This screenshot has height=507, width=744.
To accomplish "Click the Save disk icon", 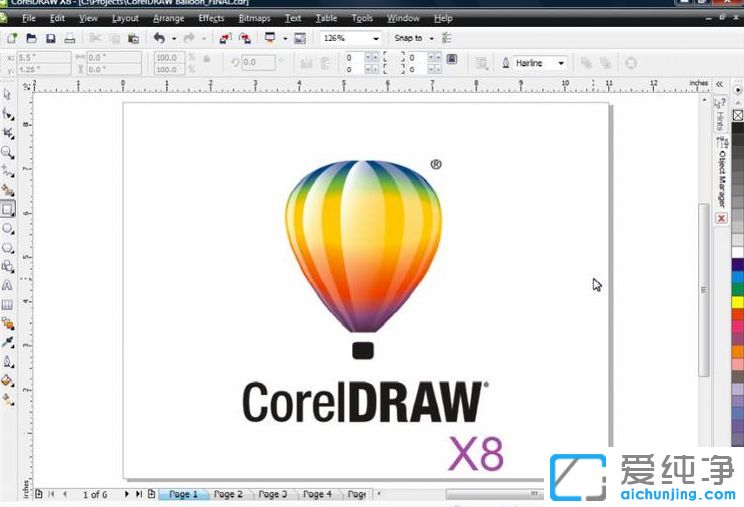I will point(50,38).
